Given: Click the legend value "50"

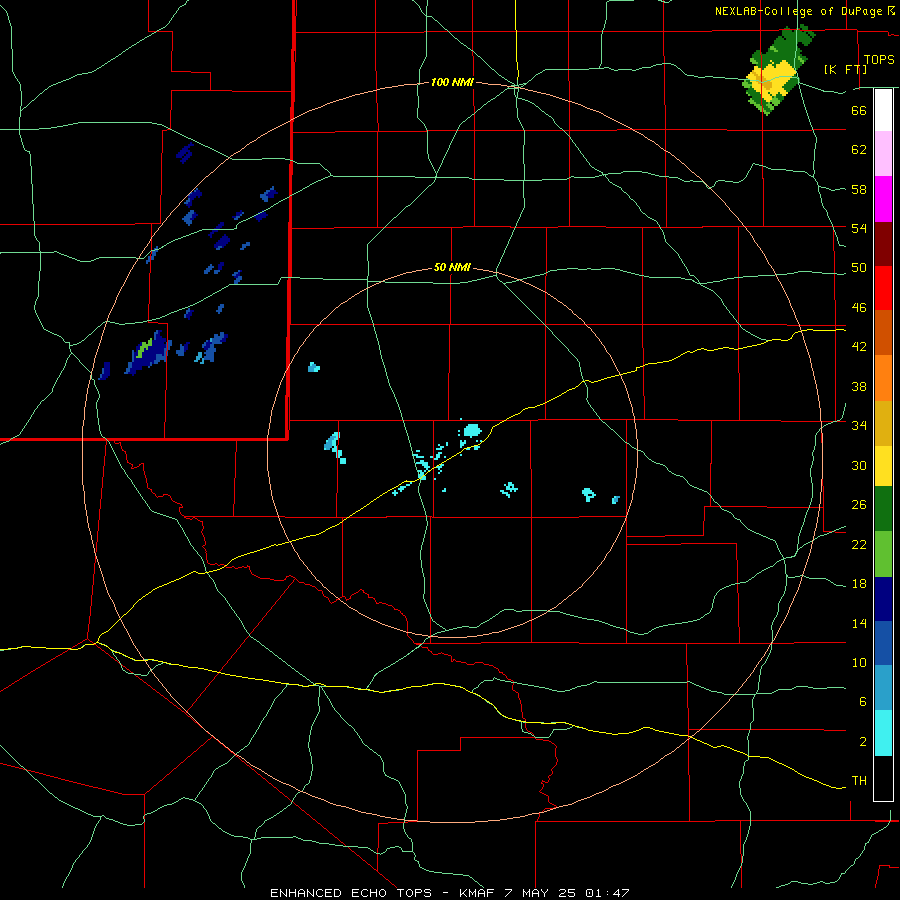Looking at the screenshot, I should point(859,268).
